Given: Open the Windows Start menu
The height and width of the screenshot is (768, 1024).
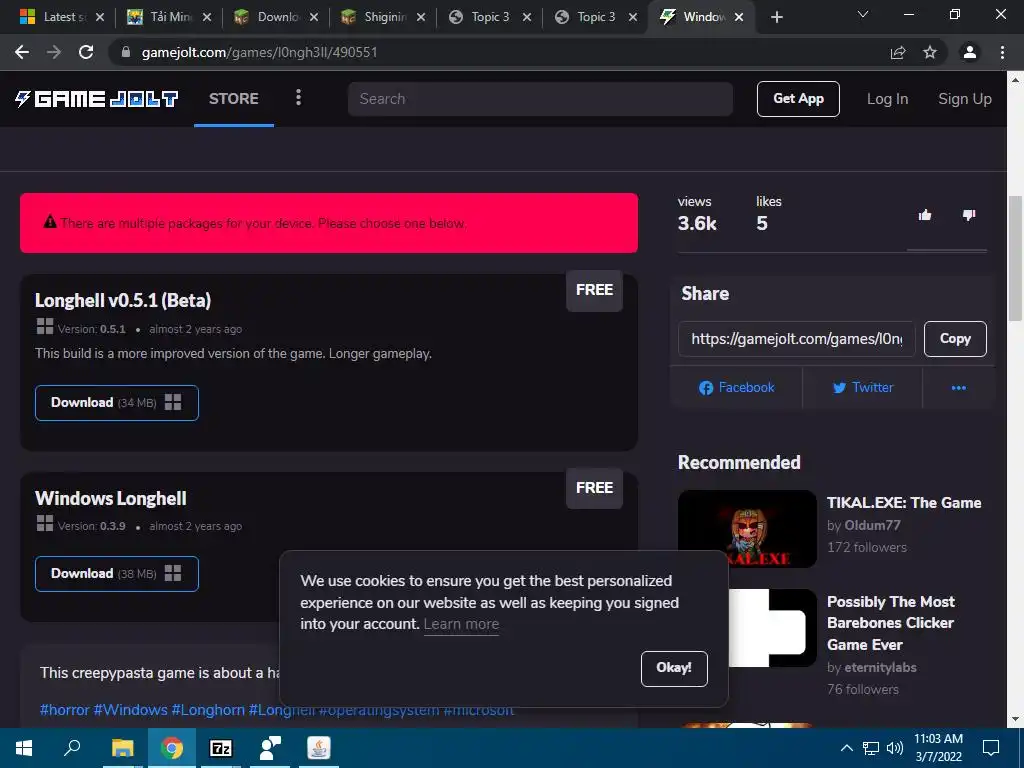Looking at the screenshot, I should click(x=24, y=748).
